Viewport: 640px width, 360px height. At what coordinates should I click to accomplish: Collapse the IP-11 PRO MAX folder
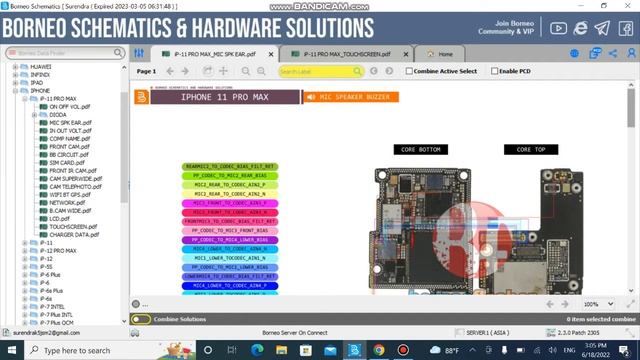(25, 99)
